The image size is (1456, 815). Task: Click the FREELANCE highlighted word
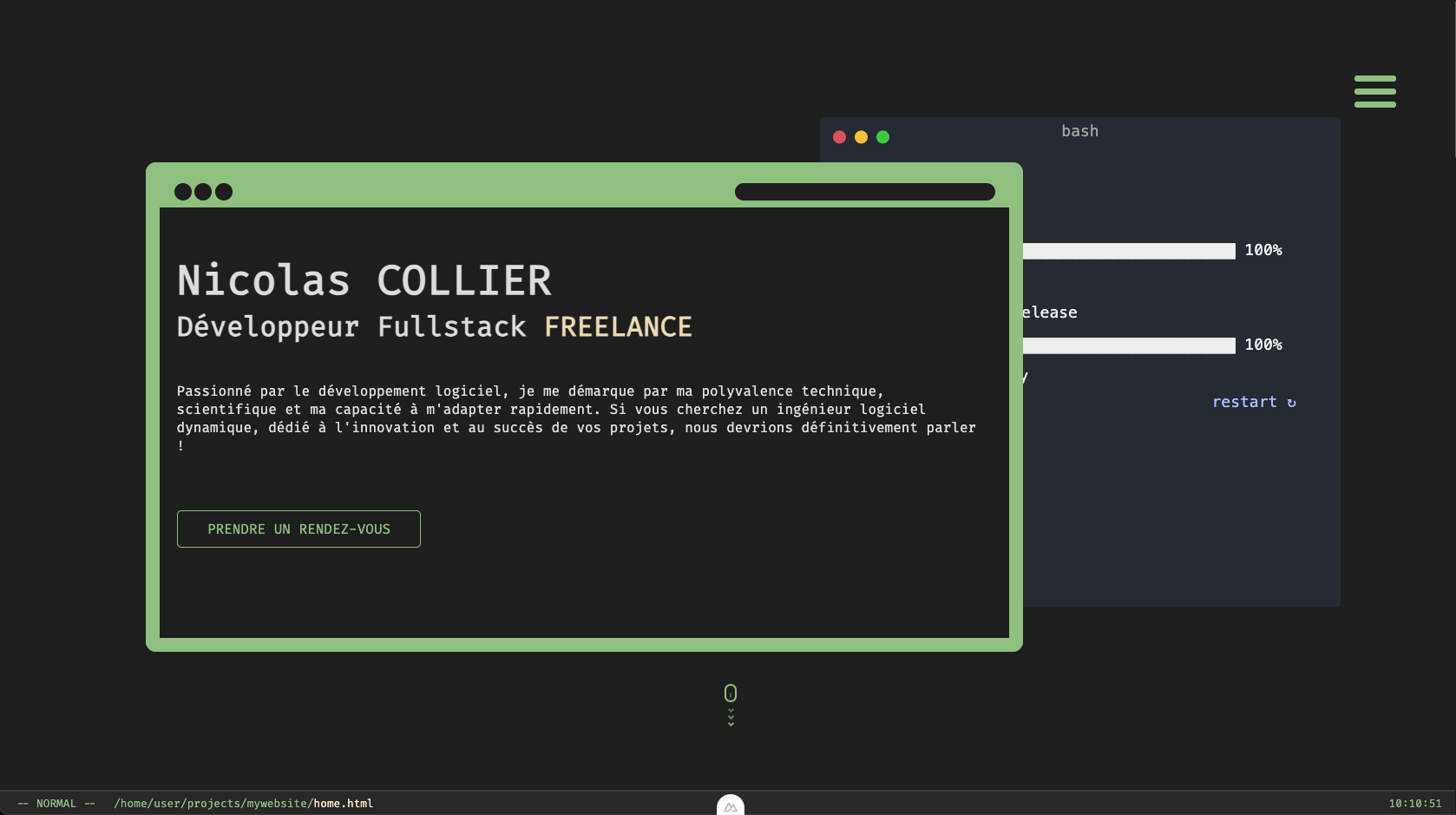[619, 326]
